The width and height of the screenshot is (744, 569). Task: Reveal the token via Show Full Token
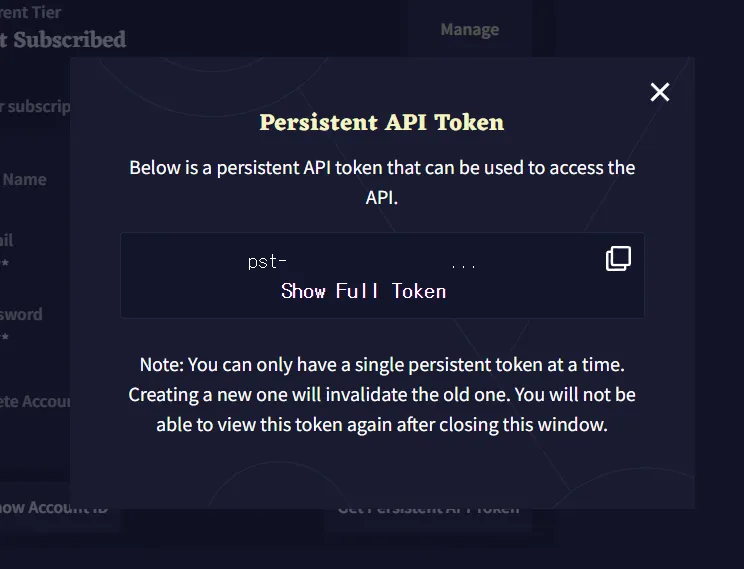coord(363,291)
